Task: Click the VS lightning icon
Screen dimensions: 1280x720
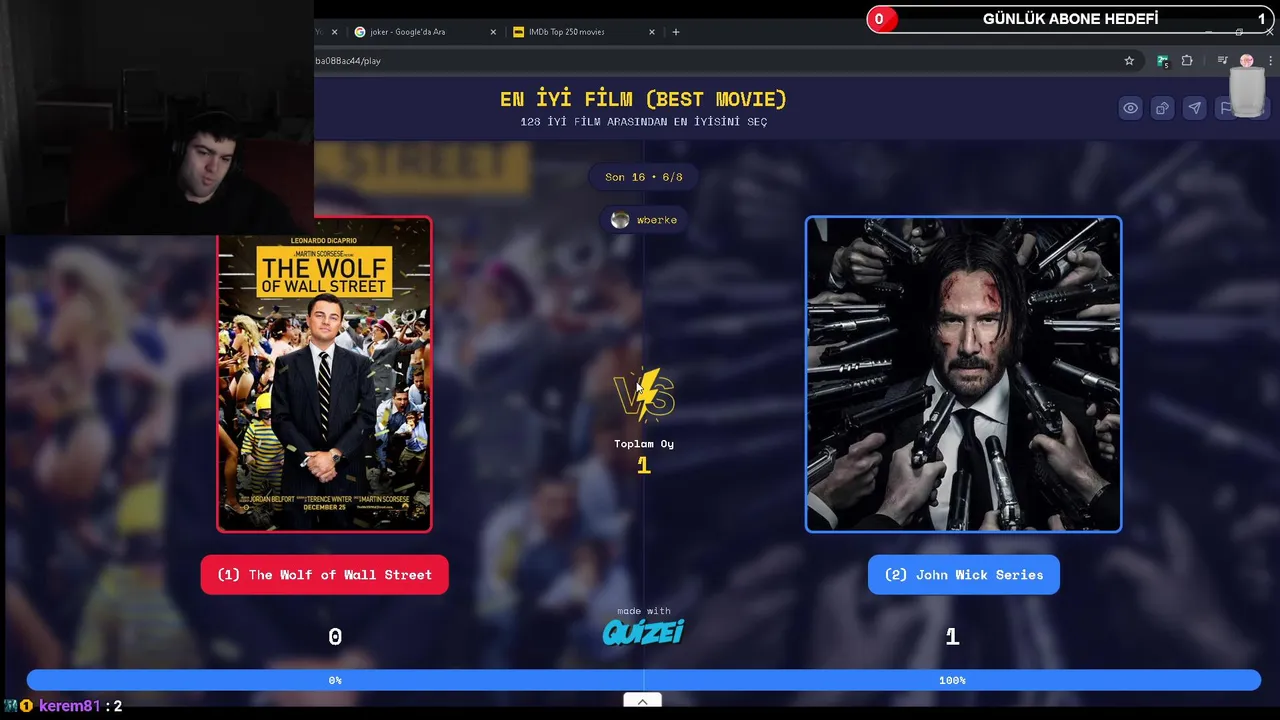Action: (x=644, y=394)
